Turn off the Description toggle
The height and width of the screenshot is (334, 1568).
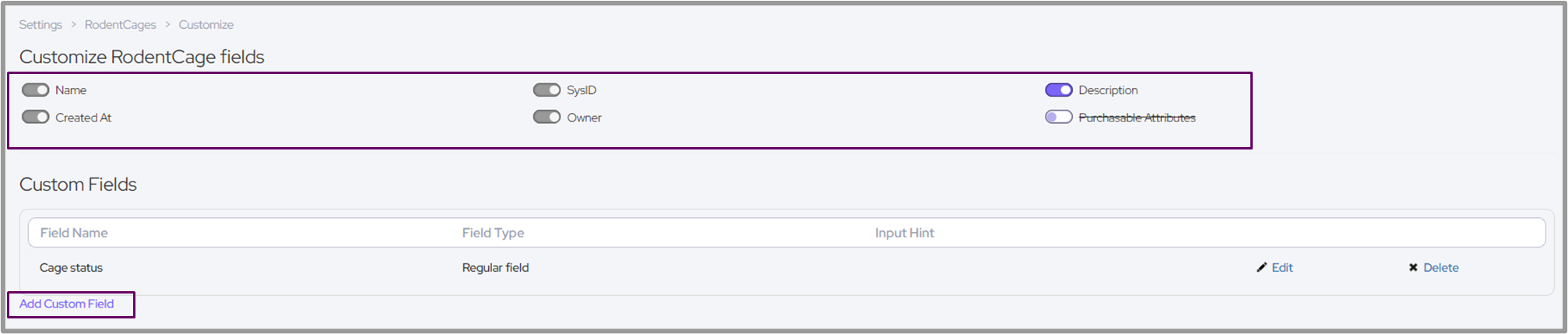click(x=1059, y=90)
